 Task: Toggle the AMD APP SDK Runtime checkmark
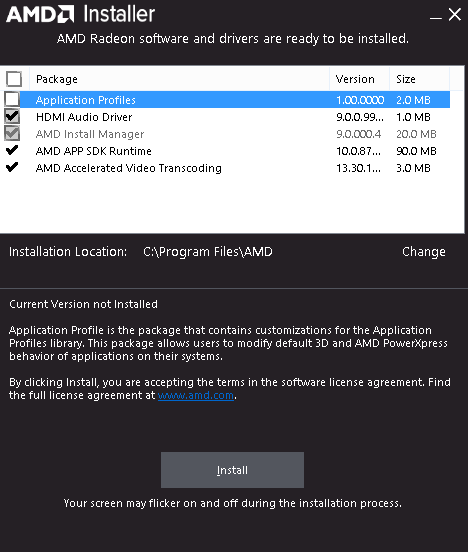click(12, 150)
